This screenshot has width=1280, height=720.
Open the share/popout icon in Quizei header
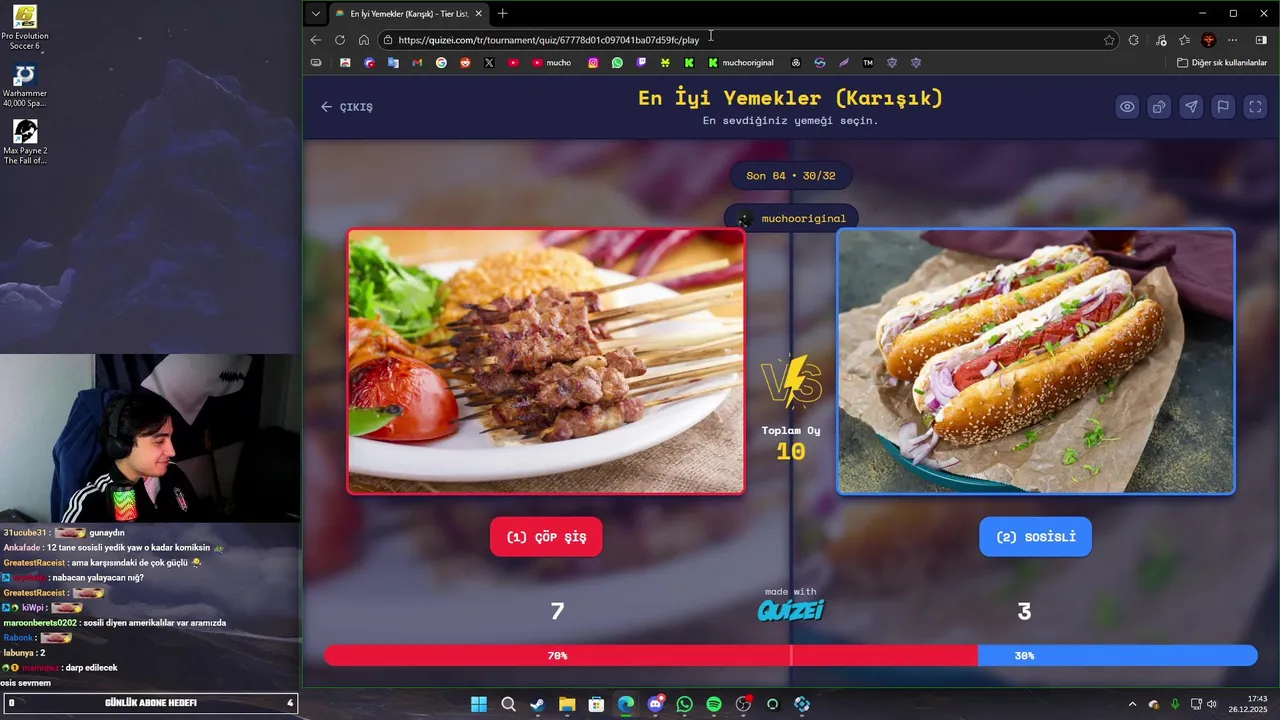tap(1159, 107)
